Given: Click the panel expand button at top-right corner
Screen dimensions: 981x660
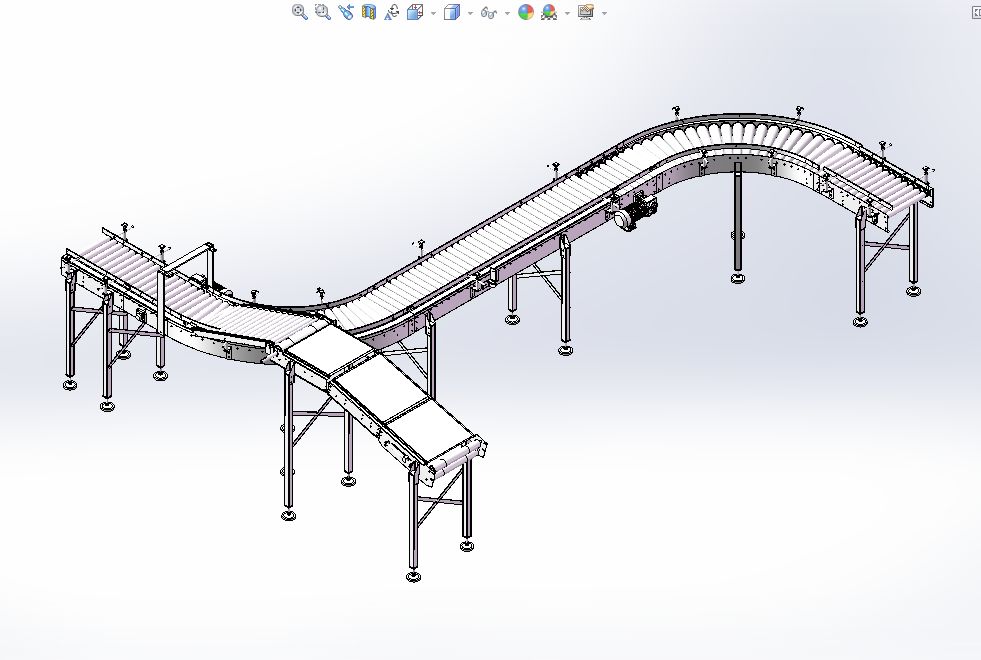Looking at the screenshot, I should 976,12.
